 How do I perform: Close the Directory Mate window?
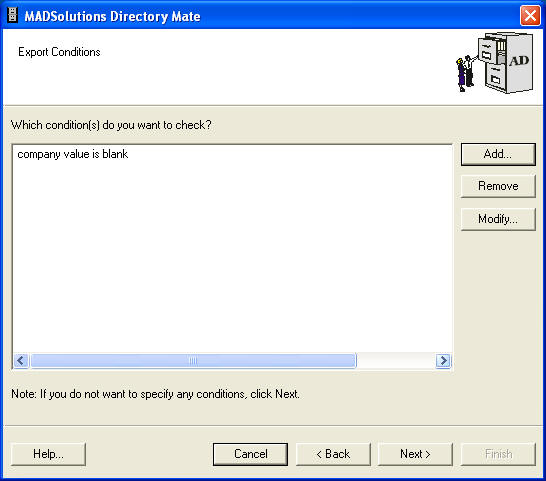click(x=530, y=16)
